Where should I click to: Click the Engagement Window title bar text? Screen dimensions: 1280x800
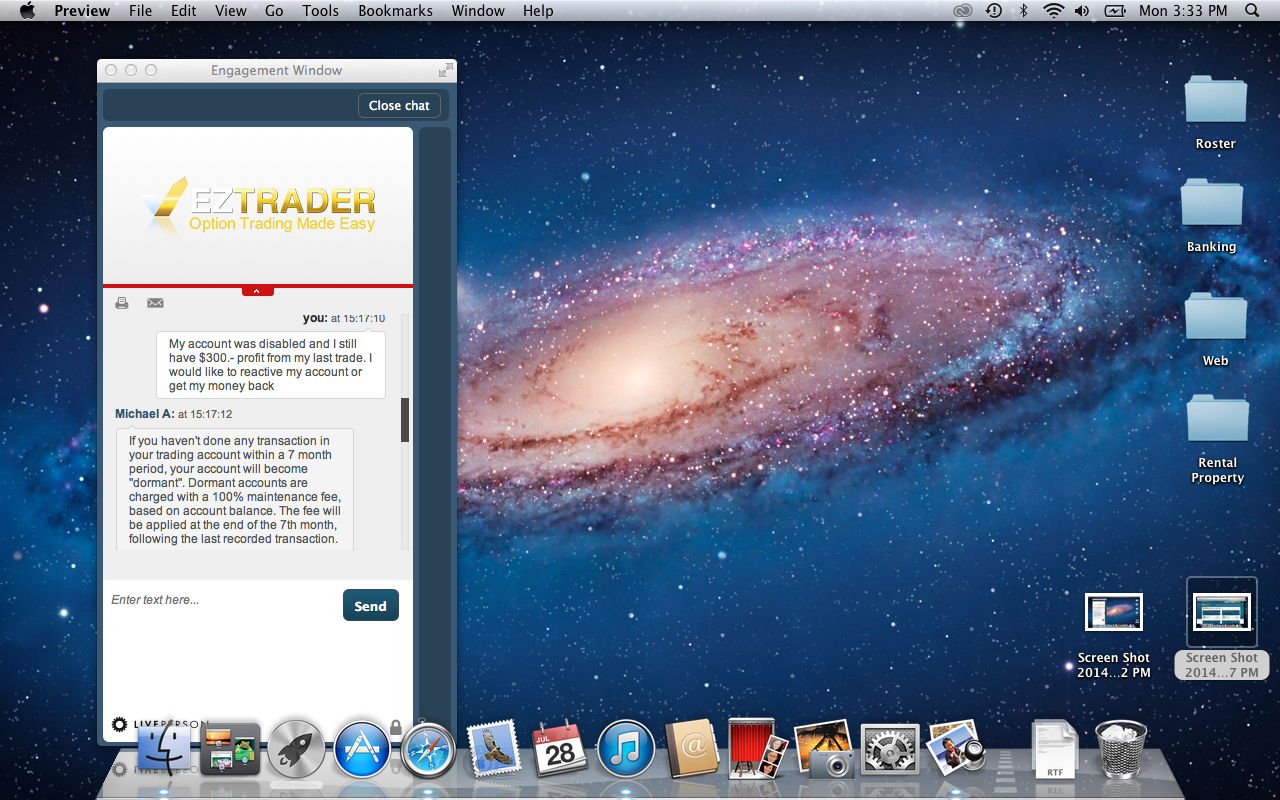coord(277,70)
